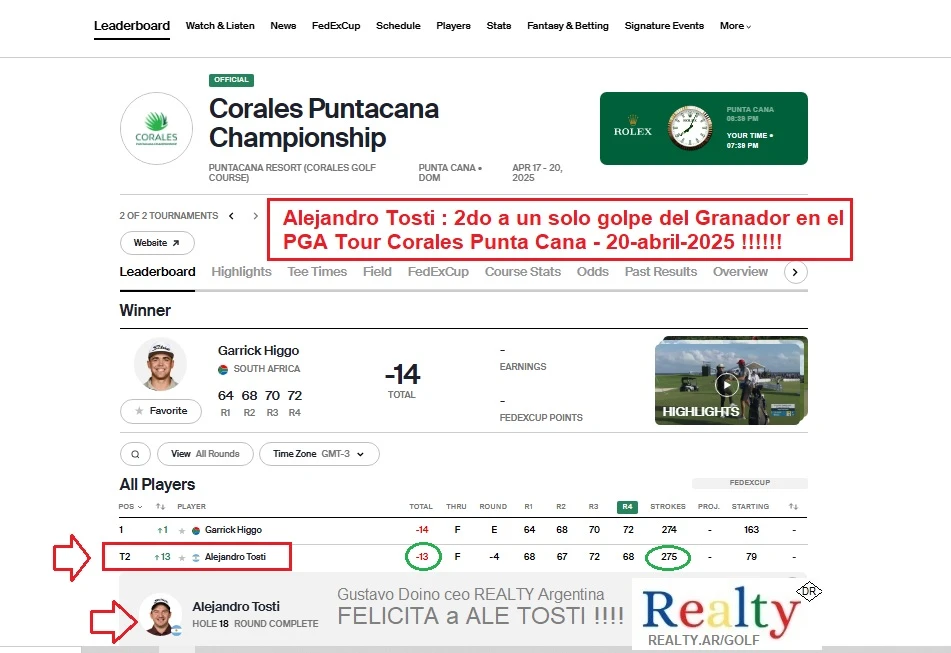This screenshot has height=653, width=951.
Task: Open Garrick Higgo's player link in the table
Action: coord(234,531)
